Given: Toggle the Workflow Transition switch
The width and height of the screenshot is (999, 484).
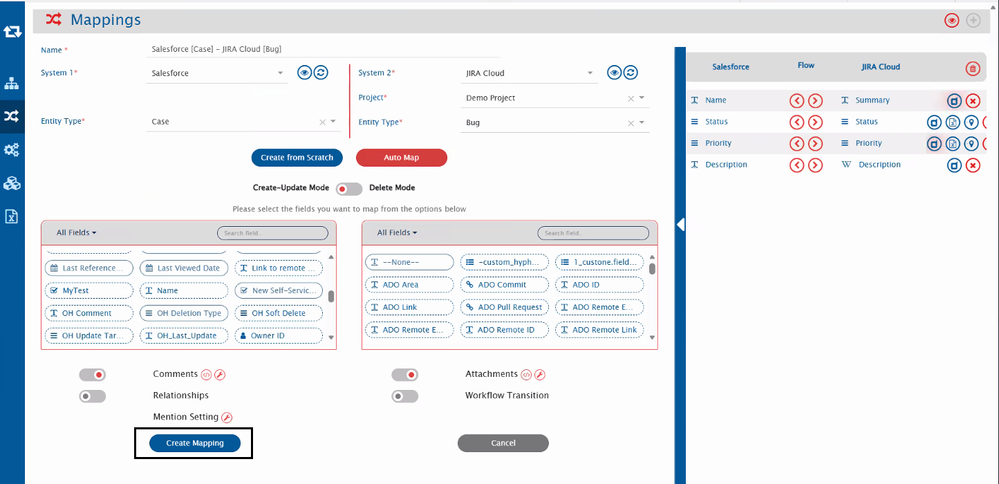Looking at the screenshot, I should [405, 396].
